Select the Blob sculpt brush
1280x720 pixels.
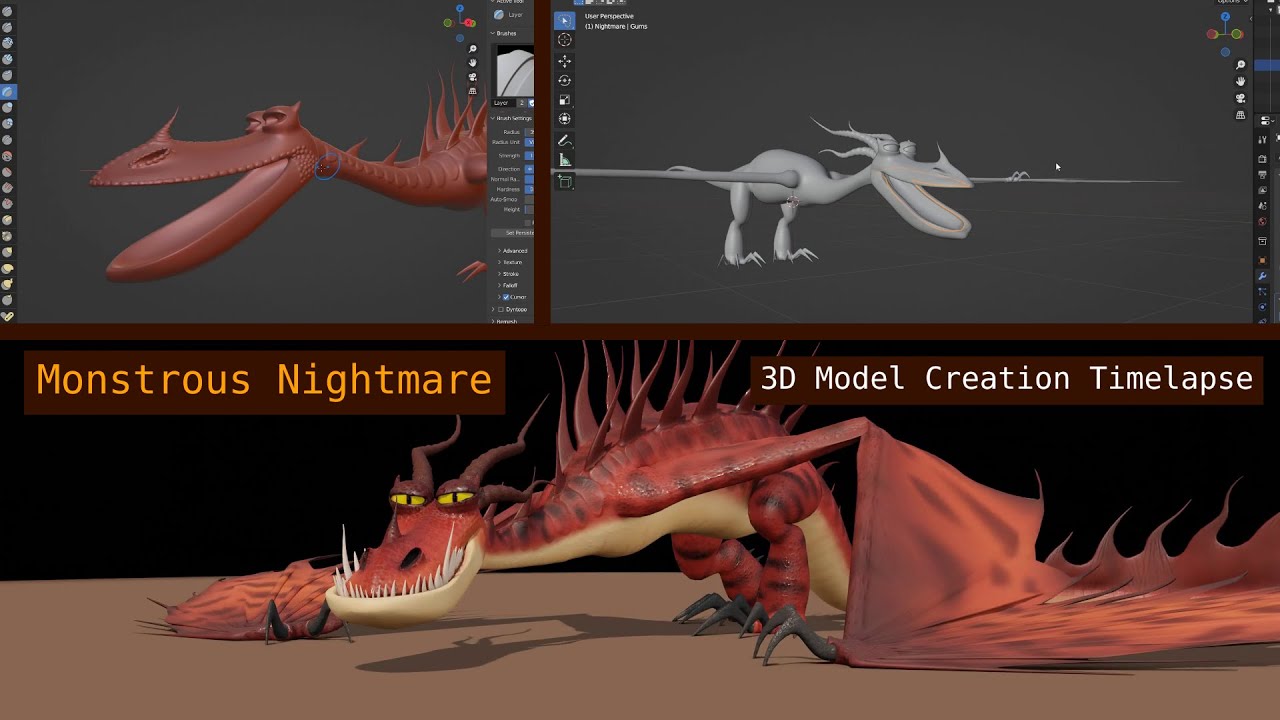[x=7, y=123]
